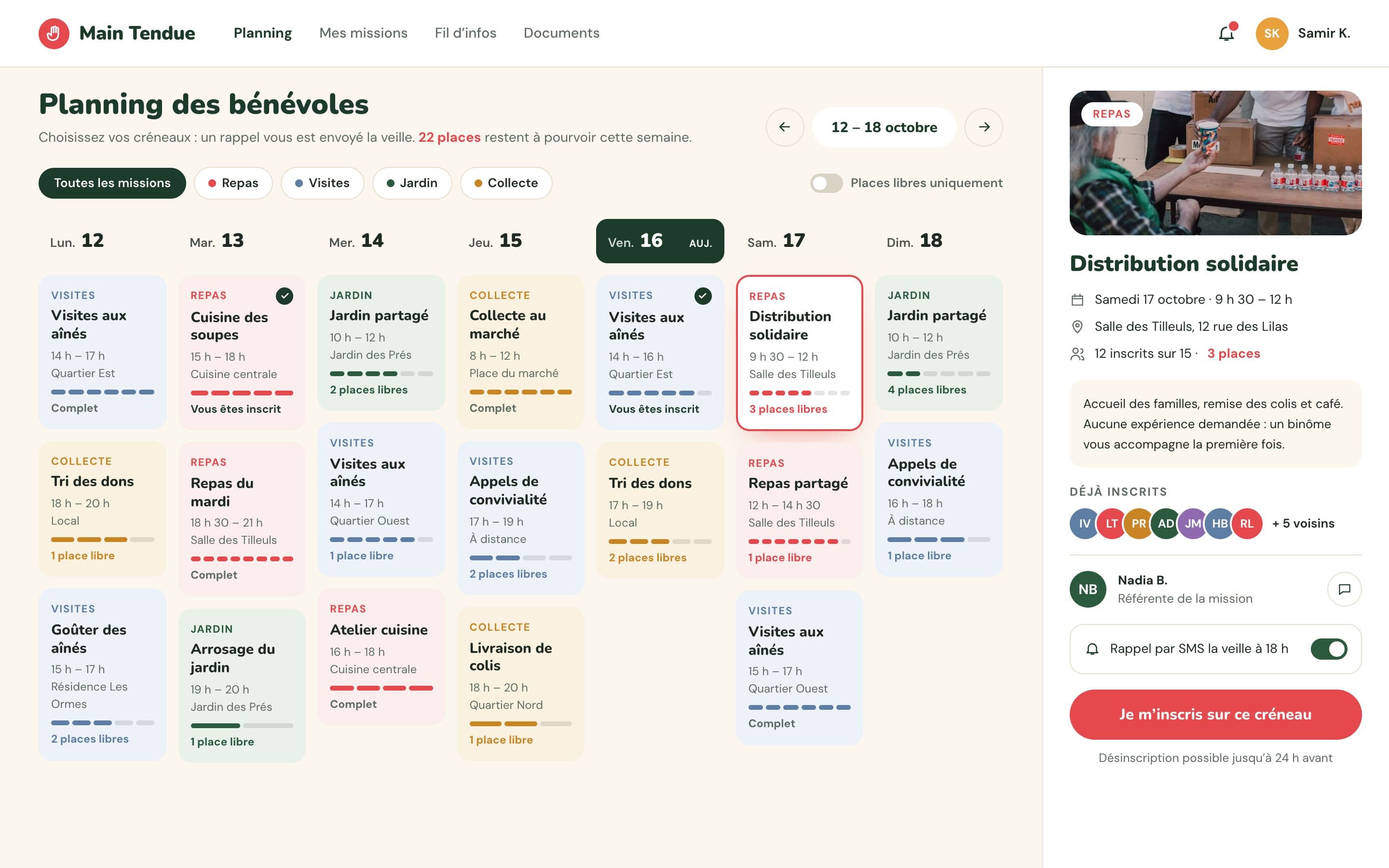Open LT participant avatar
Viewport: 1389px width, 868px height.
pyautogui.click(x=1111, y=524)
